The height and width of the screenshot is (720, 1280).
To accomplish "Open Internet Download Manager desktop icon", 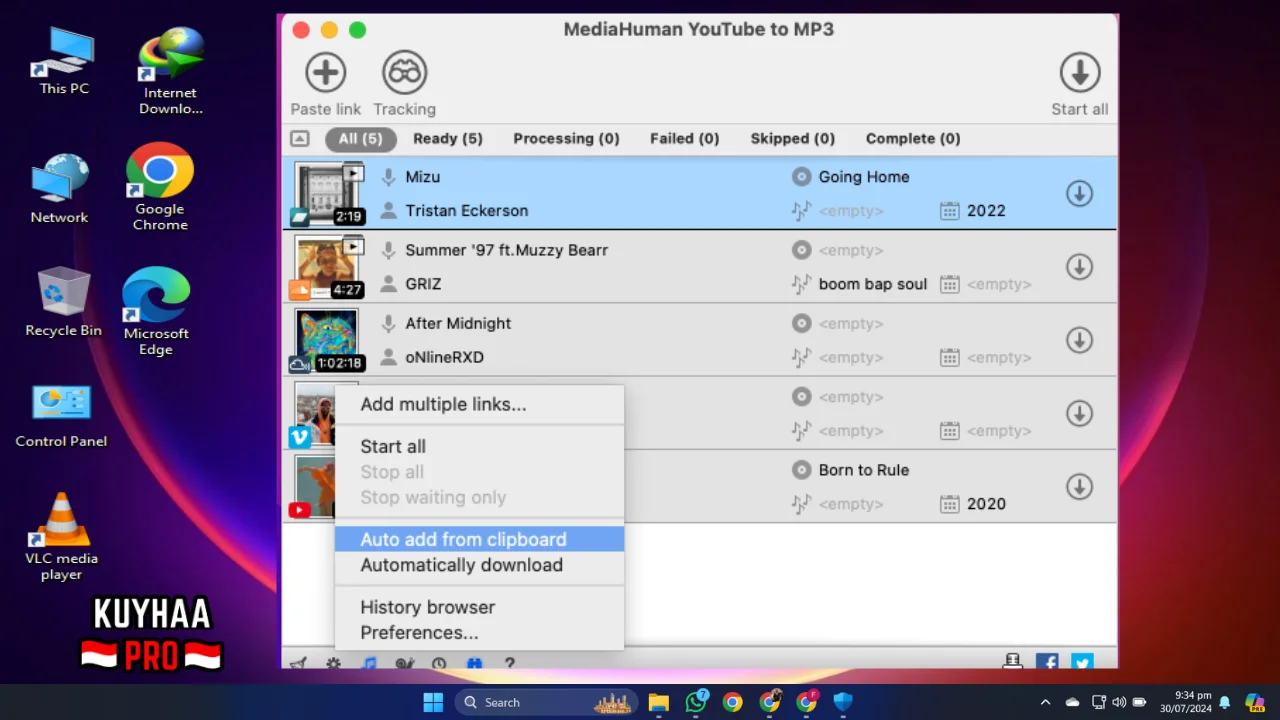I will pos(170,72).
